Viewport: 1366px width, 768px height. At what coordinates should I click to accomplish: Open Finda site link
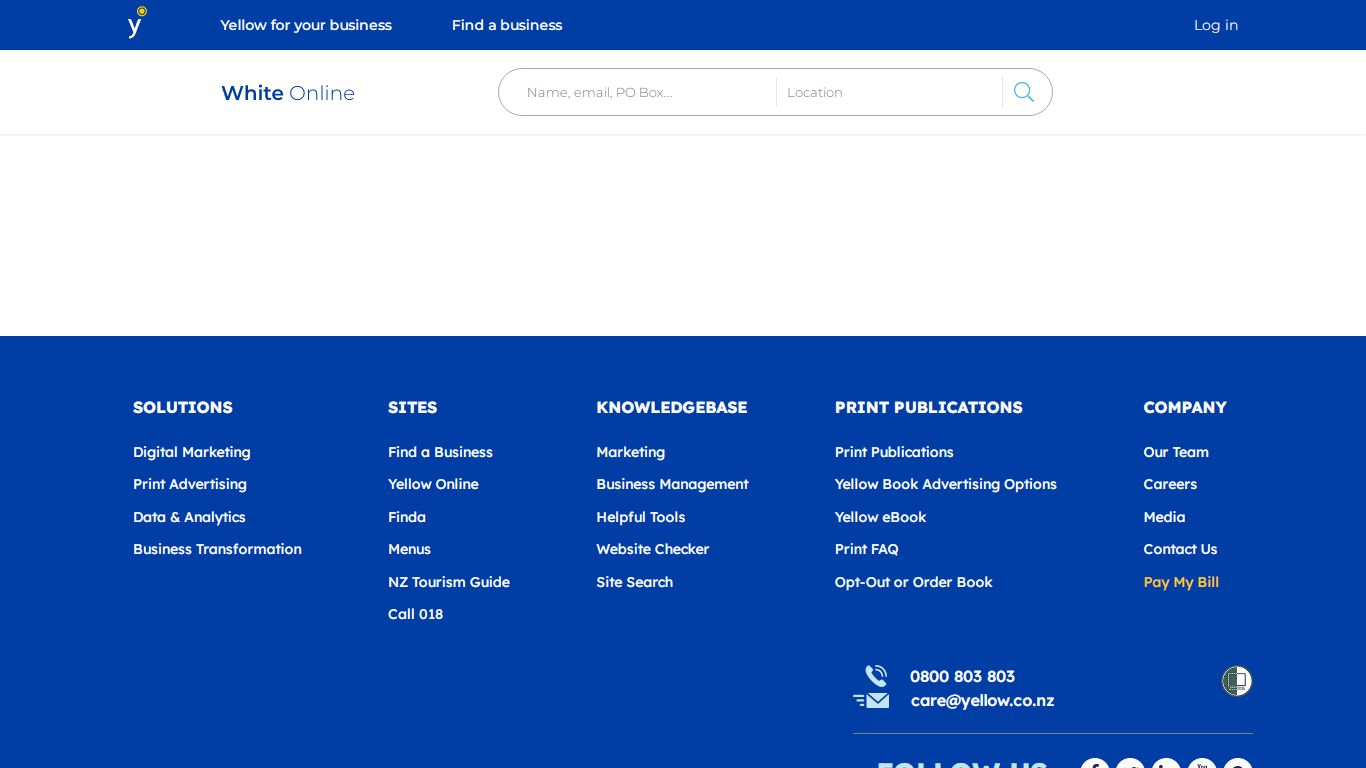pos(407,517)
